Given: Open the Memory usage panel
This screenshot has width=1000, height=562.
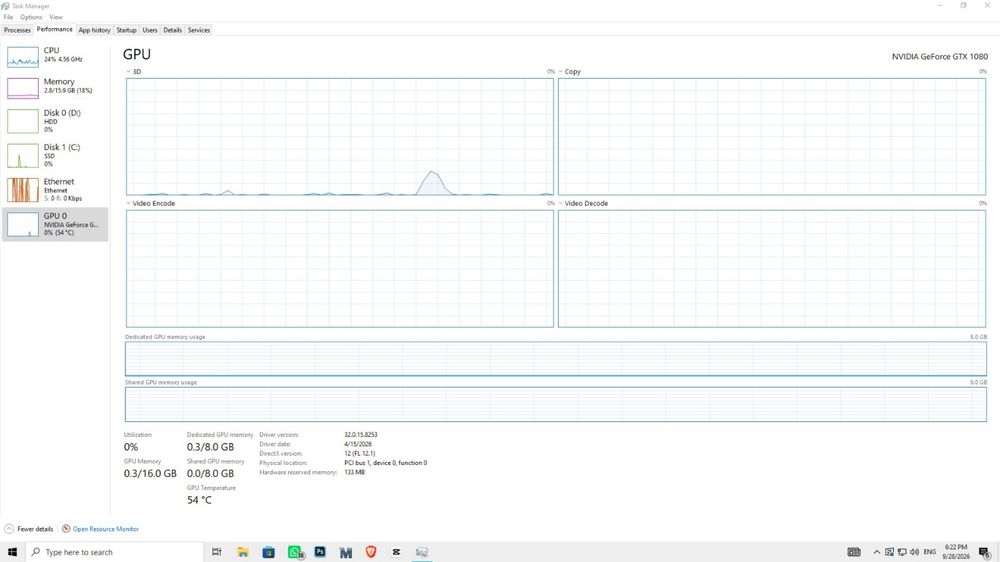Looking at the screenshot, I should point(55,87).
